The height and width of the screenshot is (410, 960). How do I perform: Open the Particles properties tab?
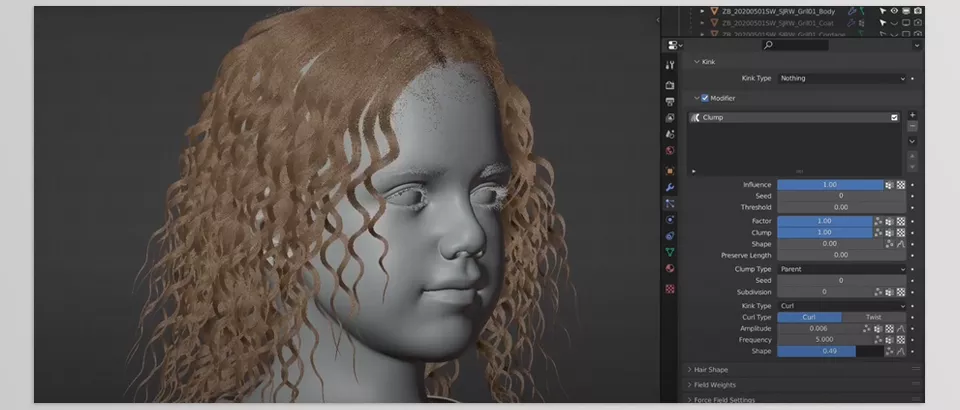point(670,204)
